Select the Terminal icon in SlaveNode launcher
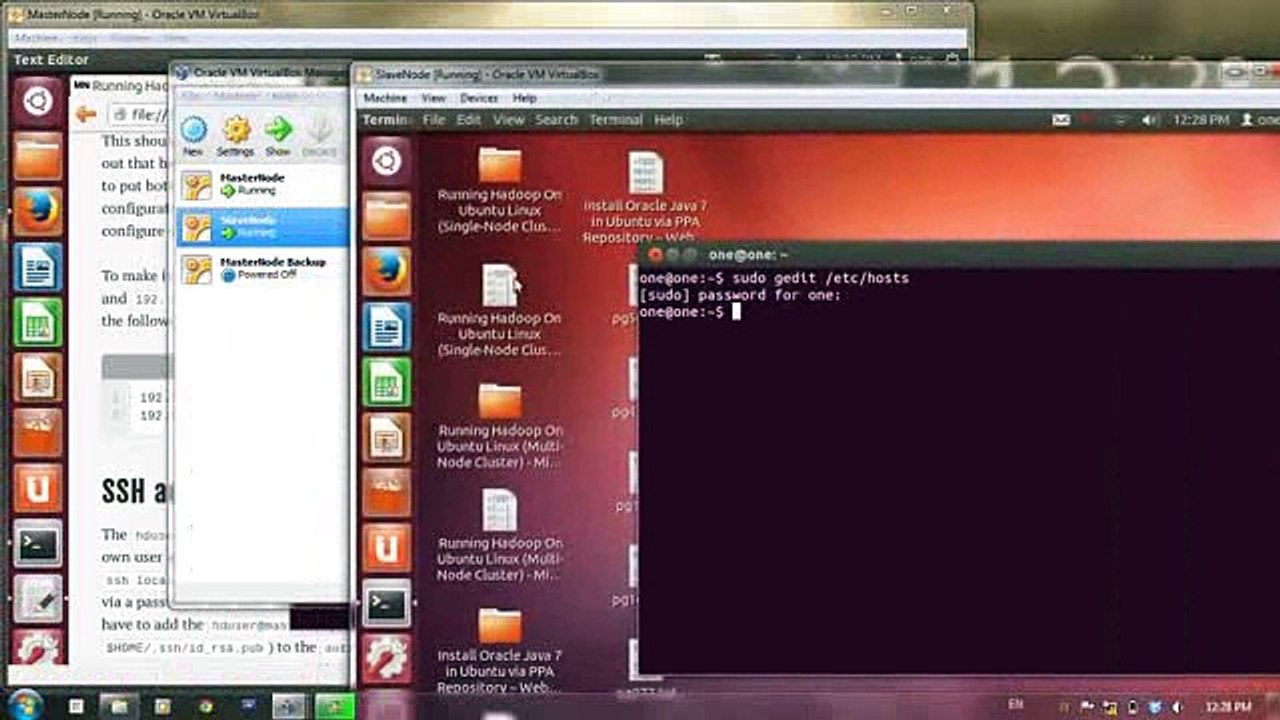 click(x=386, y=603)
